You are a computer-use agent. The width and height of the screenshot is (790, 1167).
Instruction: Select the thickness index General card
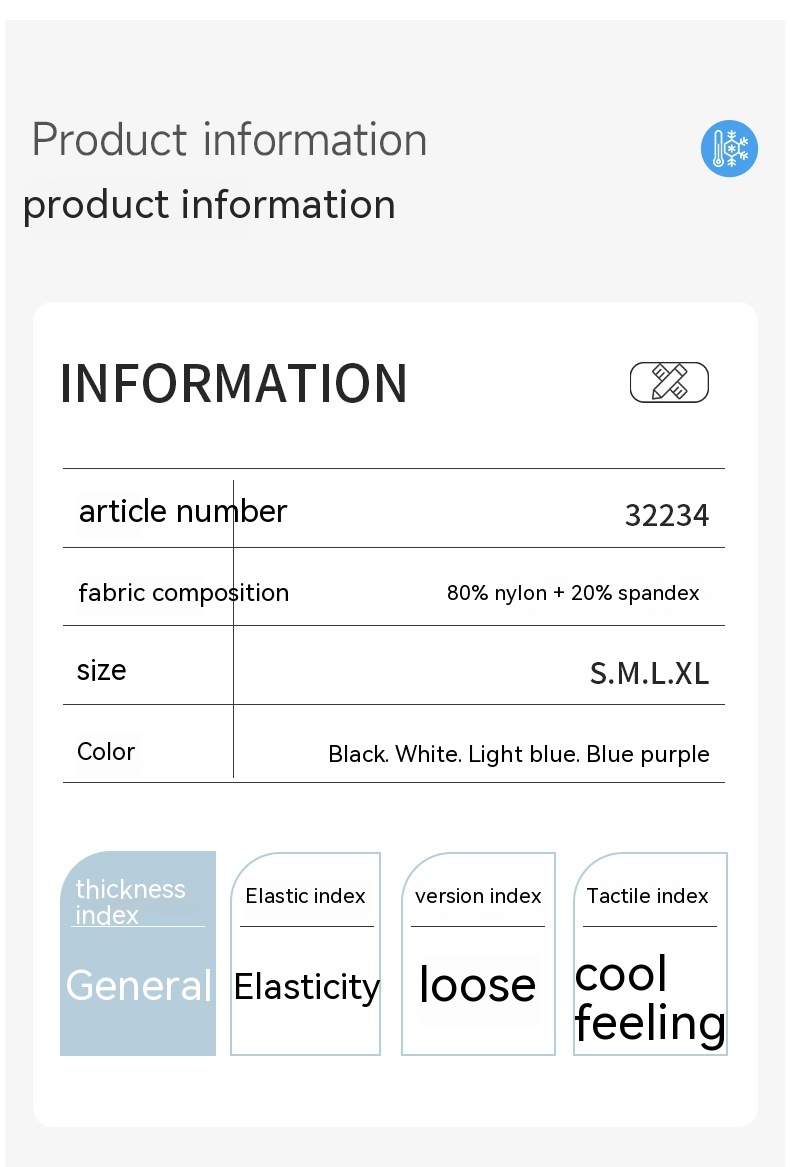coord(138,953)
